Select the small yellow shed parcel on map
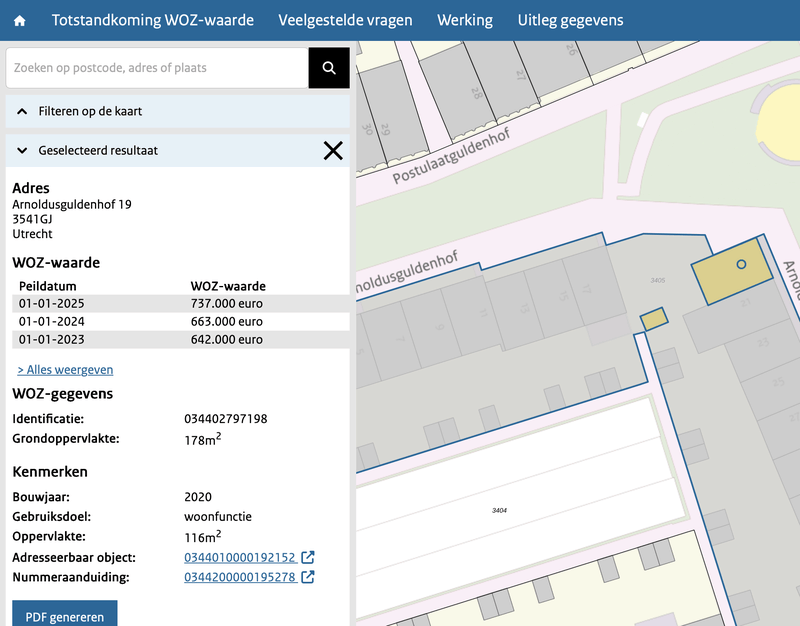 tap(654, 319)
